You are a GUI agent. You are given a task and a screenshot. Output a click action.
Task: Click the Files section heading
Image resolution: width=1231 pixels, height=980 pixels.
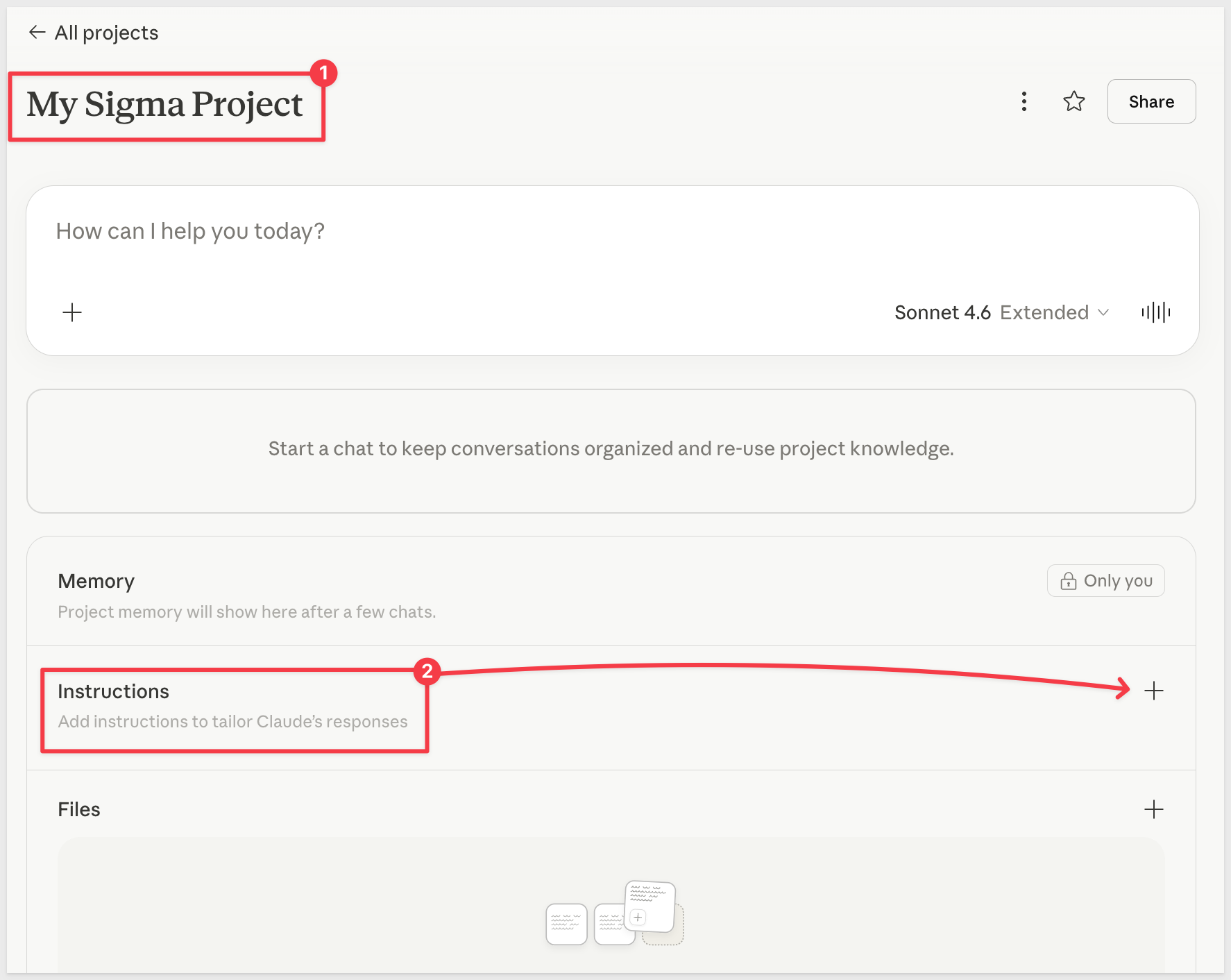click(x=79, y=809)
